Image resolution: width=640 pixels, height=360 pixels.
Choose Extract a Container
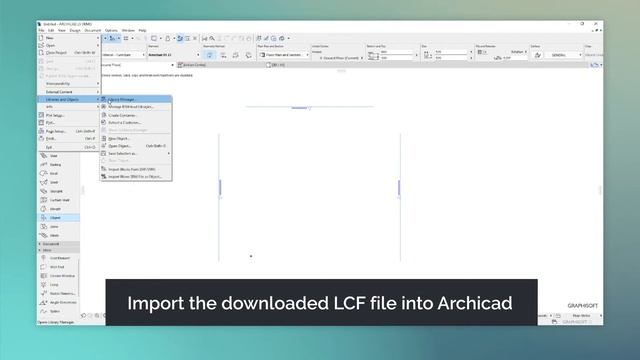(136, 122)
